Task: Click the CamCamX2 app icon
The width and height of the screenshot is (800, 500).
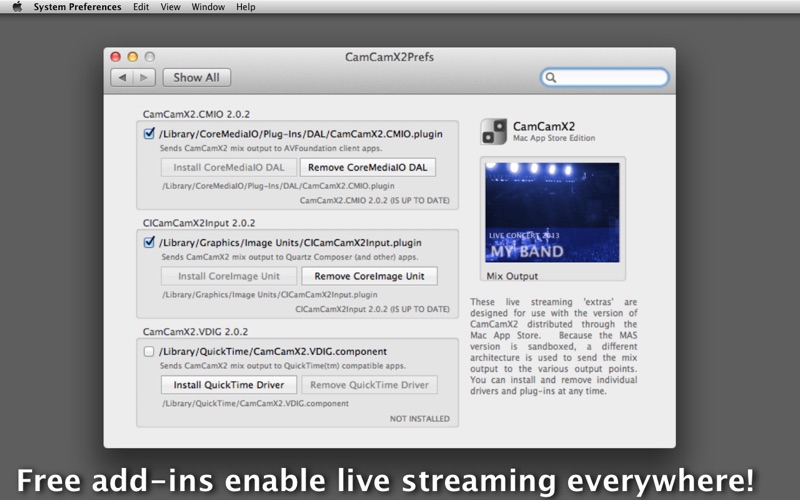Action: coord(493,132)
